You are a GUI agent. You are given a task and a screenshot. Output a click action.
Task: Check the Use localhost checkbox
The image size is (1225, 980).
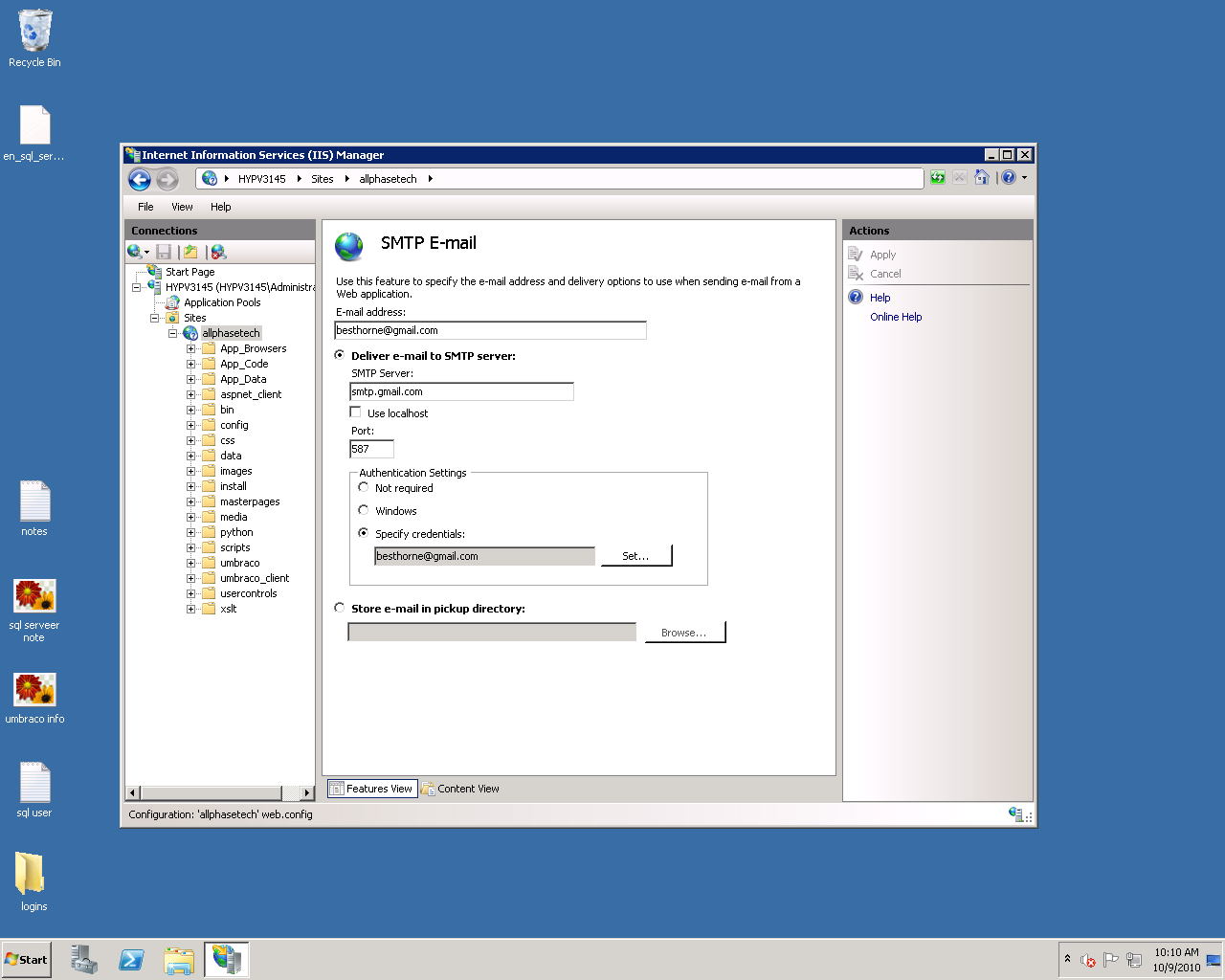356,412
